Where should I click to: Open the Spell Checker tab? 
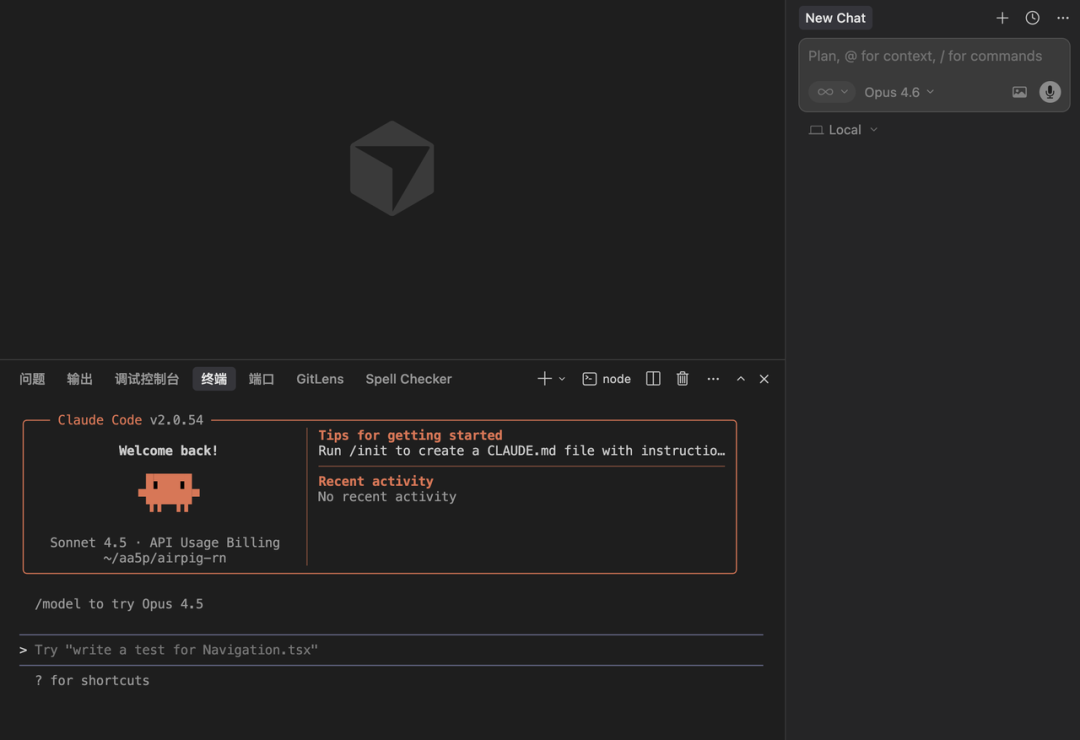coord(408,379)
